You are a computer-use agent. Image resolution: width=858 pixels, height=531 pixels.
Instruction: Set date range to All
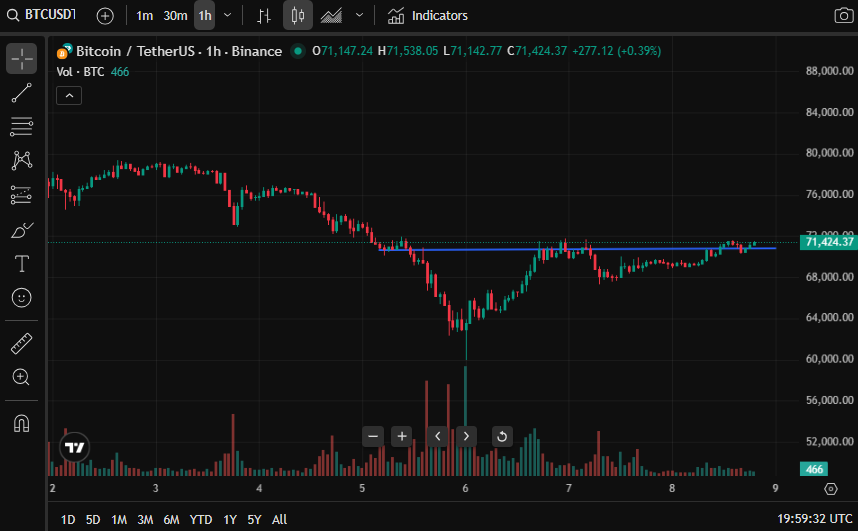click(x=279, y=519)
